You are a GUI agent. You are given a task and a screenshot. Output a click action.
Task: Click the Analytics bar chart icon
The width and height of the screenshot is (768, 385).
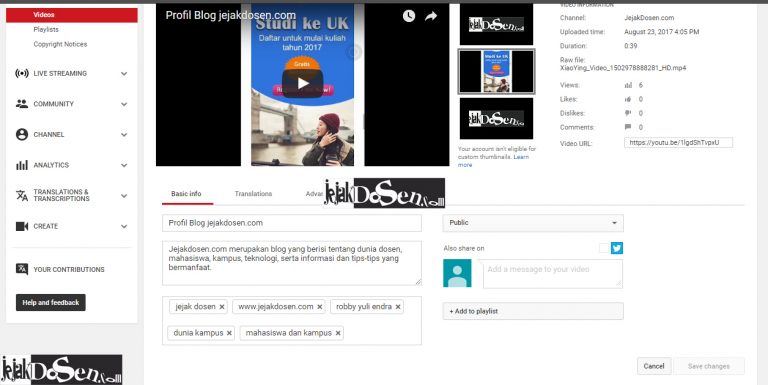22,165
